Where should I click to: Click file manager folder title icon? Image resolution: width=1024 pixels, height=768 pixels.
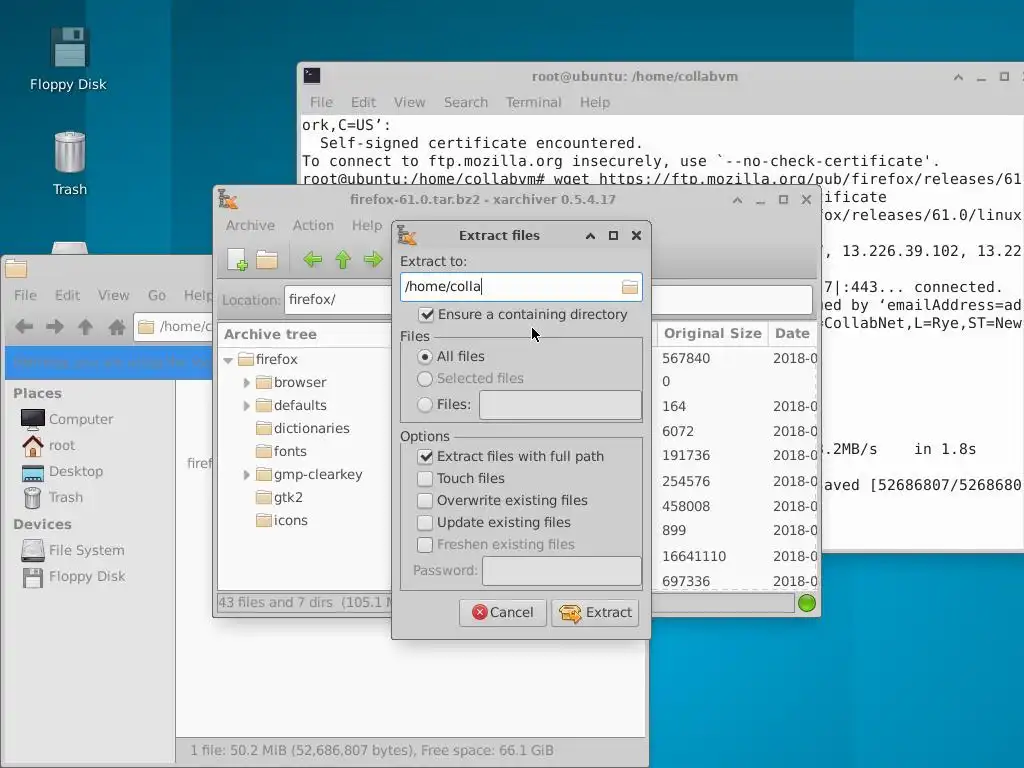pos(16,268)
